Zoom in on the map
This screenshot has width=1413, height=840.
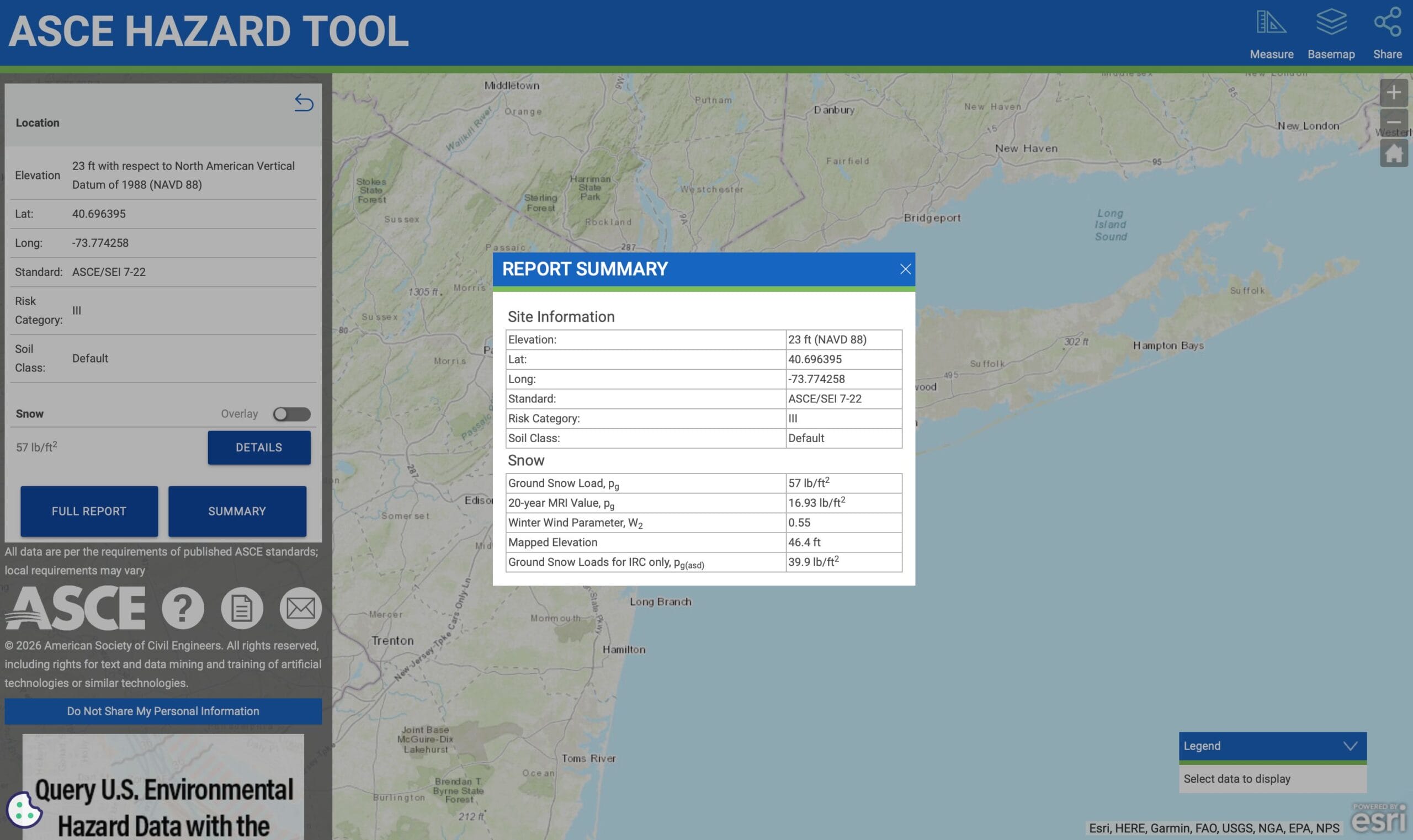(1393, 92)
